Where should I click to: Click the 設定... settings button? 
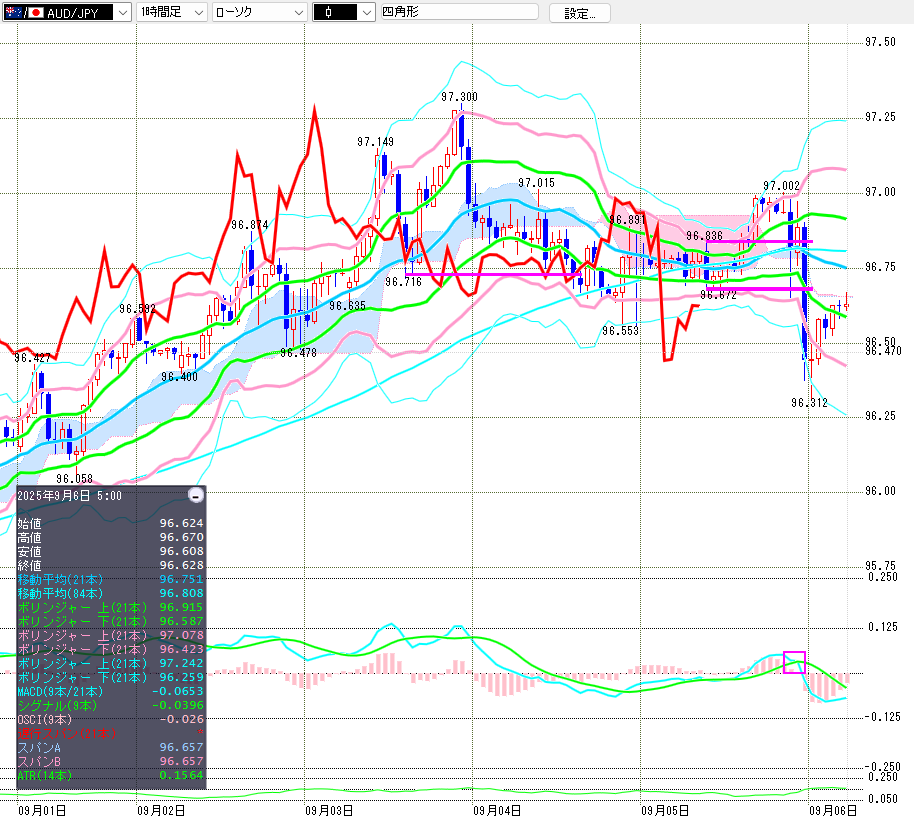[579, 13]
